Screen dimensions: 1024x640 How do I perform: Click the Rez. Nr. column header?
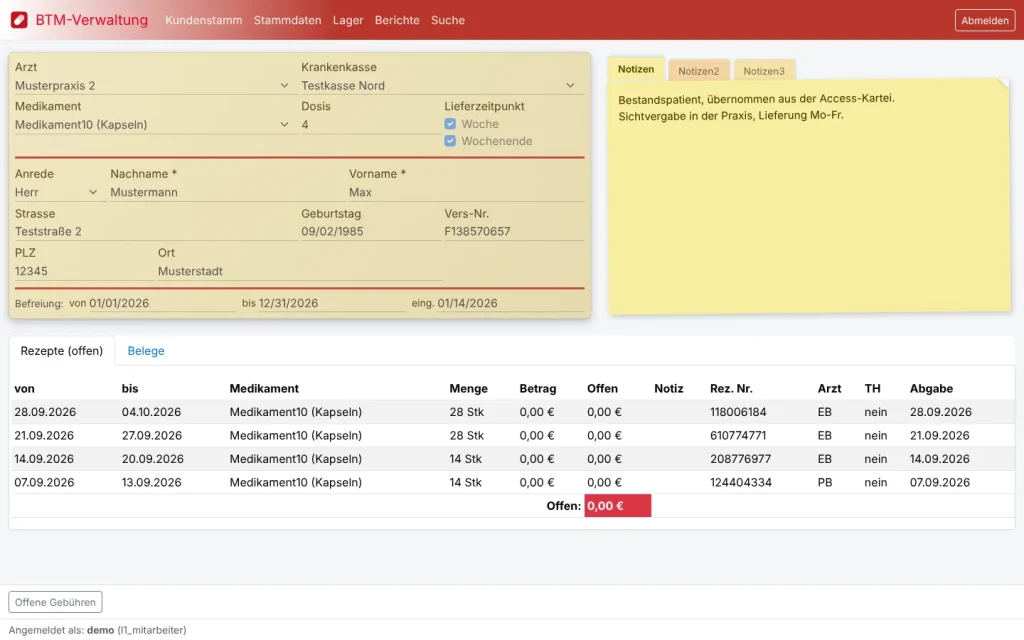coord(731,389)
